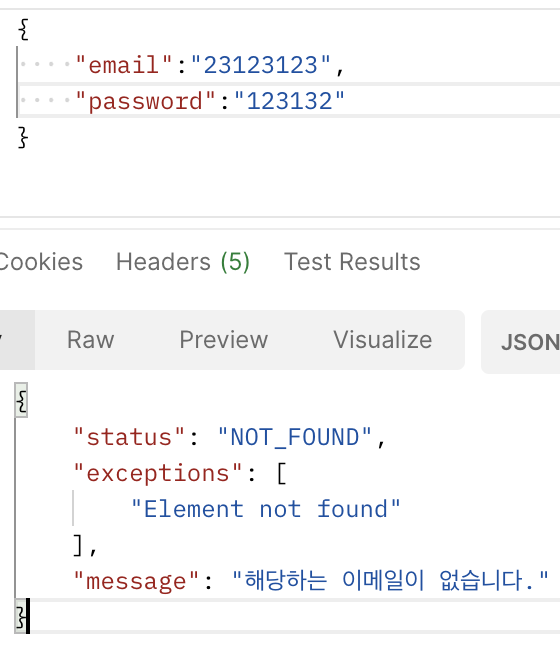Click the opening brace of the request body
560x658 pixels.
[24, 29]
